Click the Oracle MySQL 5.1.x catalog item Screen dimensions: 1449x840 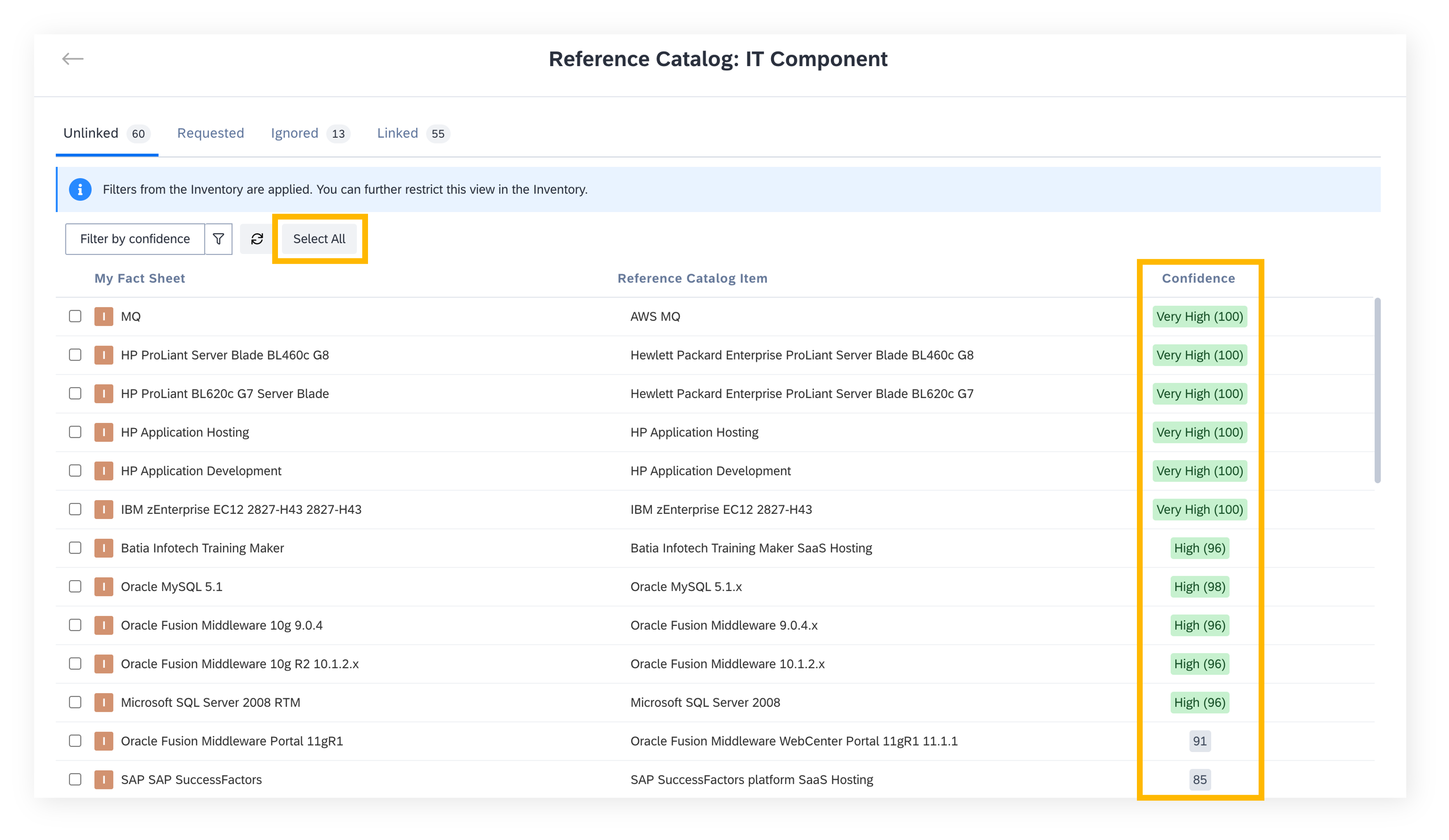(686, 586)
